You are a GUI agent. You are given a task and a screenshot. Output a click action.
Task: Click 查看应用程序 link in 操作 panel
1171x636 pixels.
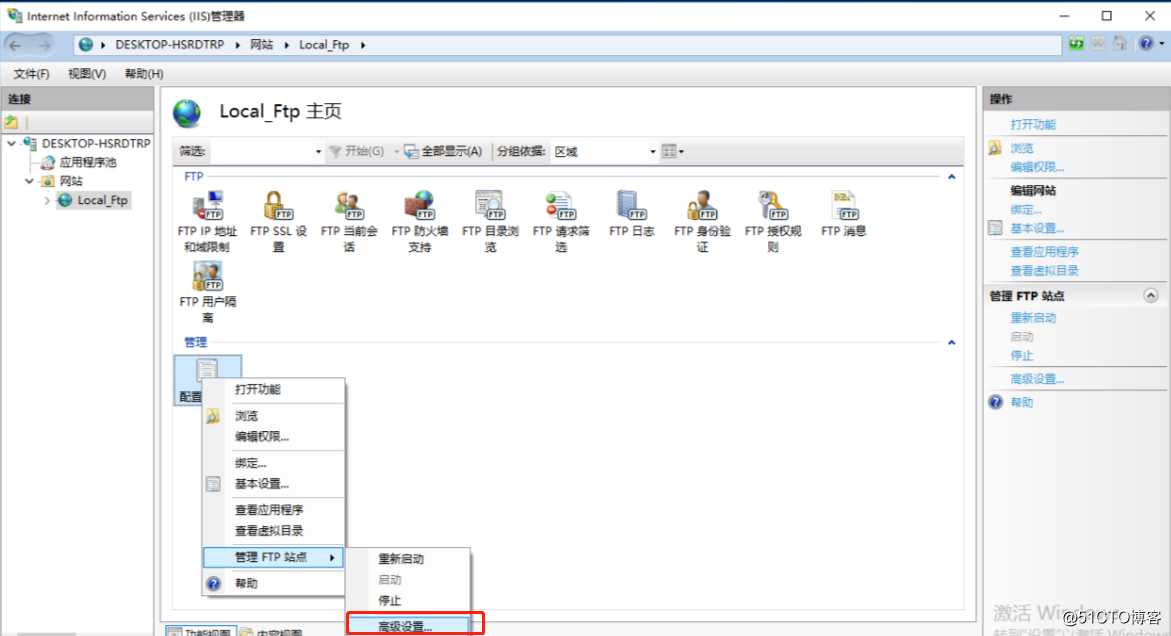(1044, 252)
